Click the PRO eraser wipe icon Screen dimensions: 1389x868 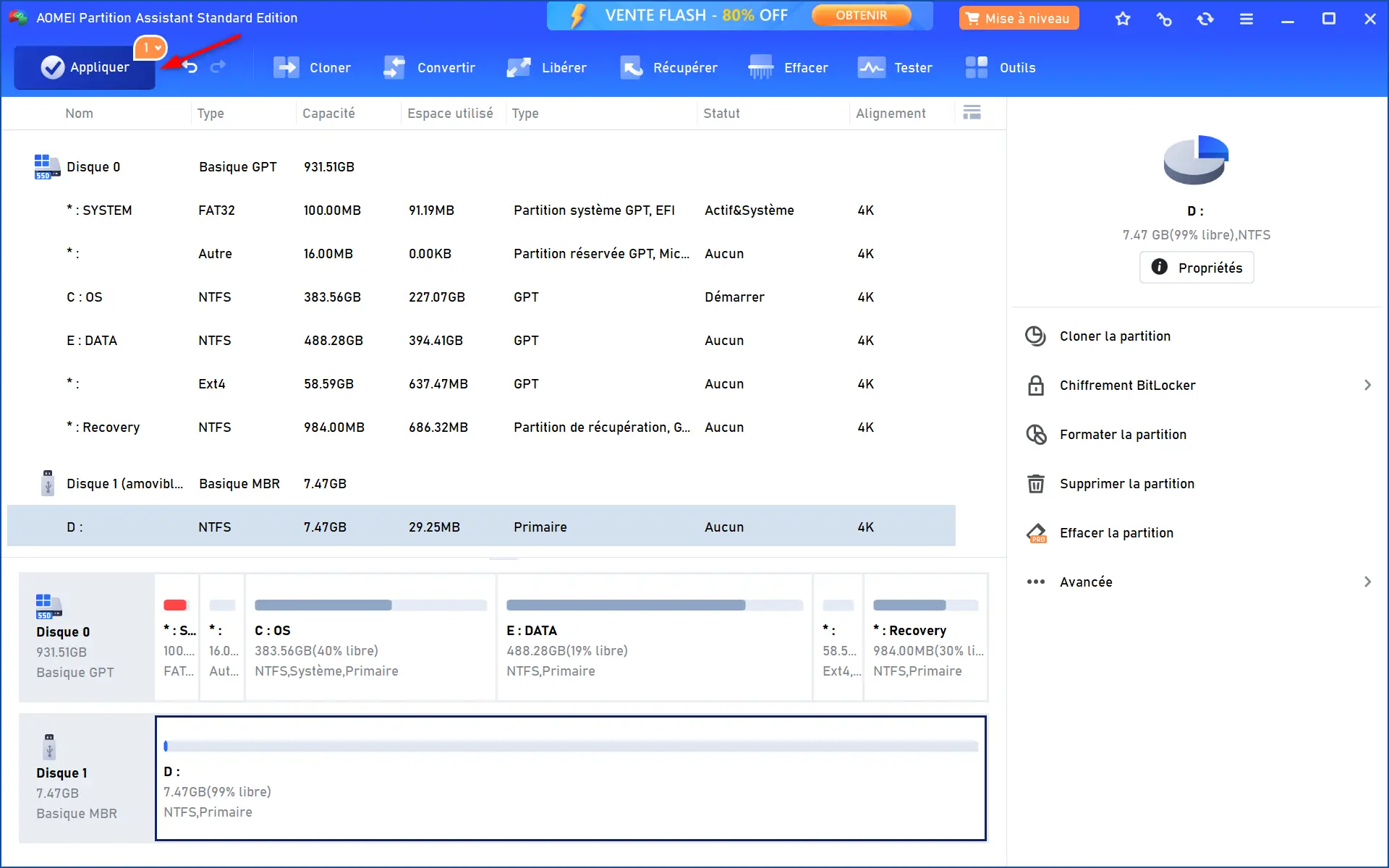[1036, 533]
